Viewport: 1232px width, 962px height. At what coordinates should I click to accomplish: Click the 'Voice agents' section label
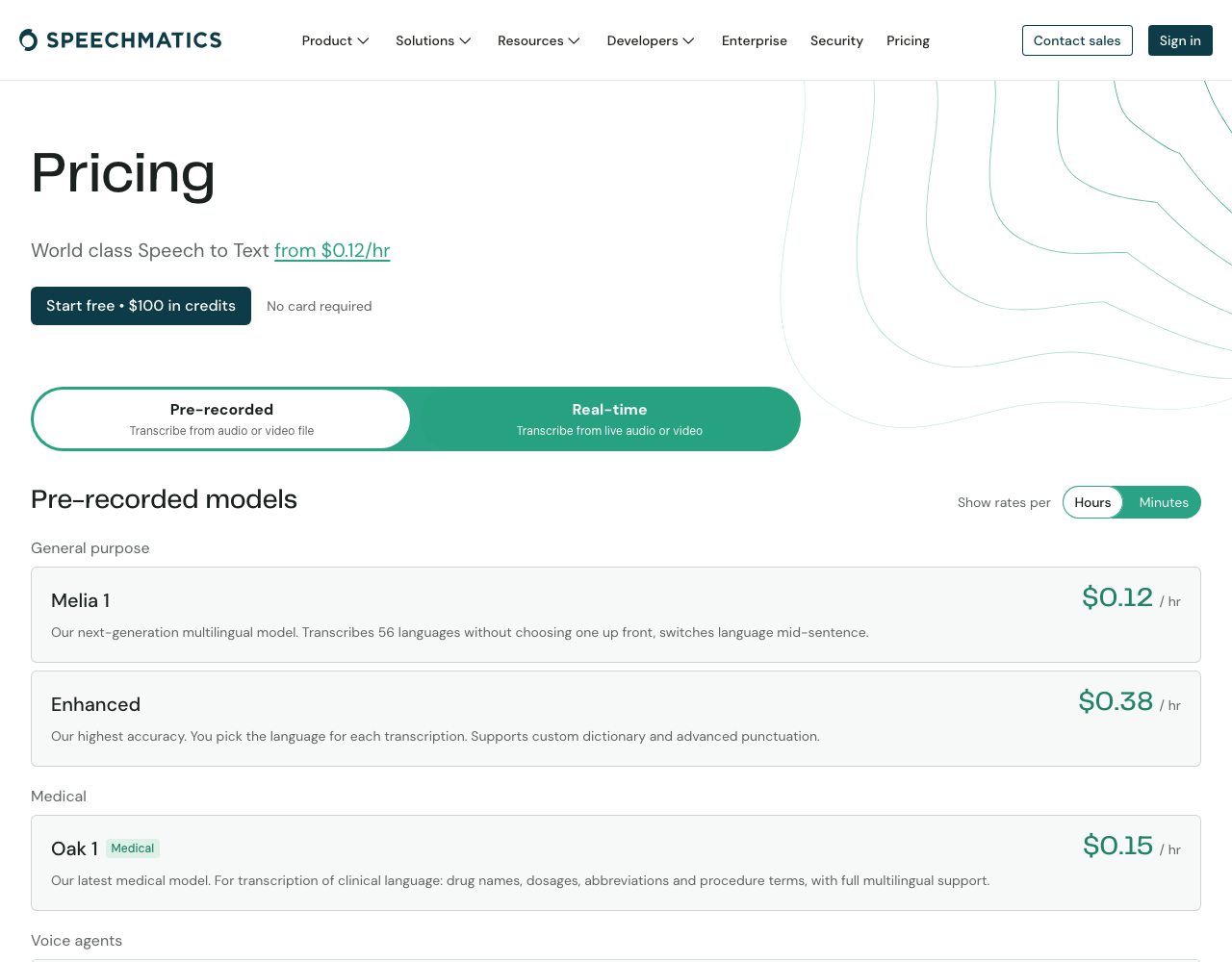pos(77,941)
